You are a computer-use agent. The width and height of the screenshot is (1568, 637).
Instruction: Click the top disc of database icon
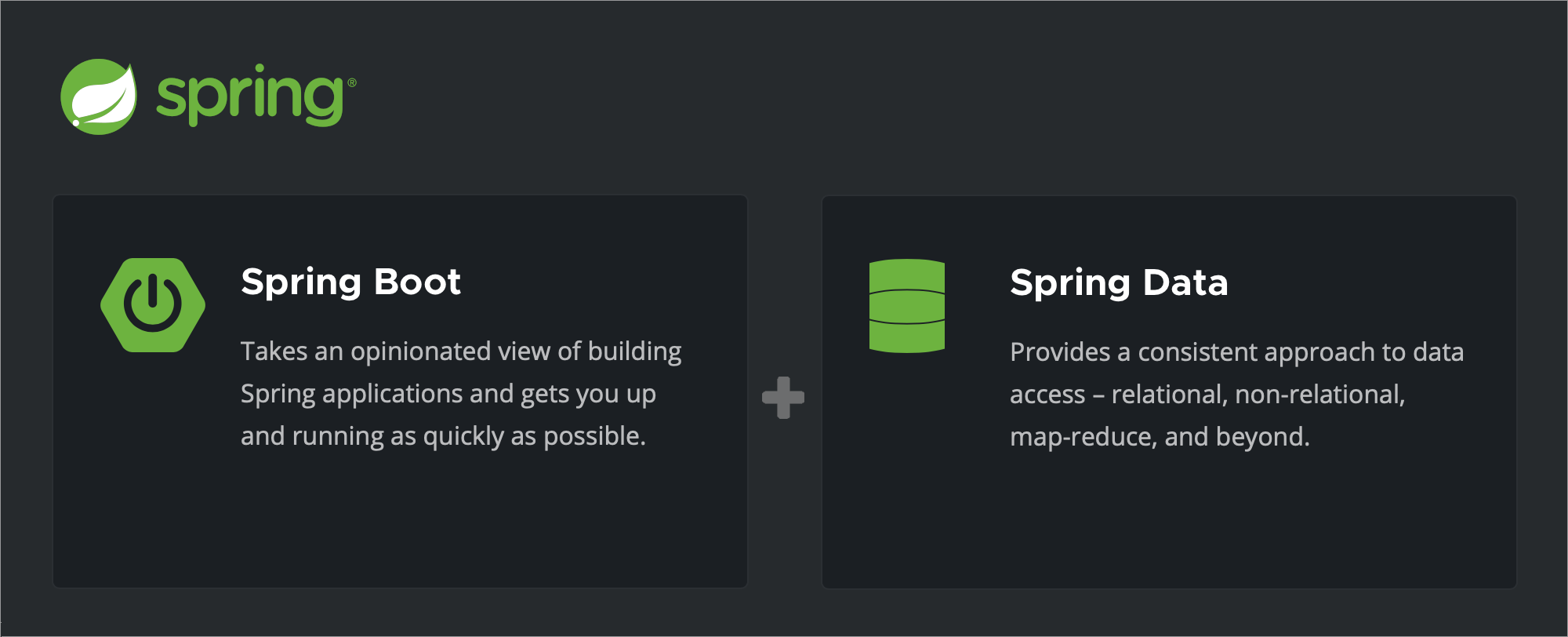[907, 275]
